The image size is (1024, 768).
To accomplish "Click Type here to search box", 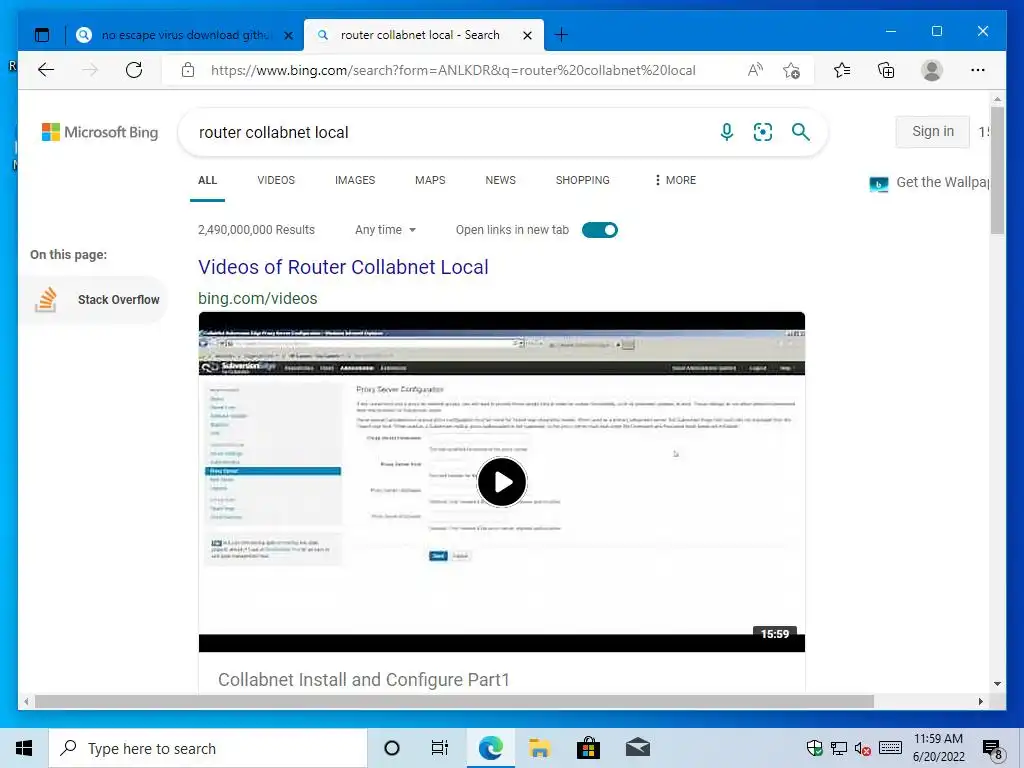I will coord(208,748).
